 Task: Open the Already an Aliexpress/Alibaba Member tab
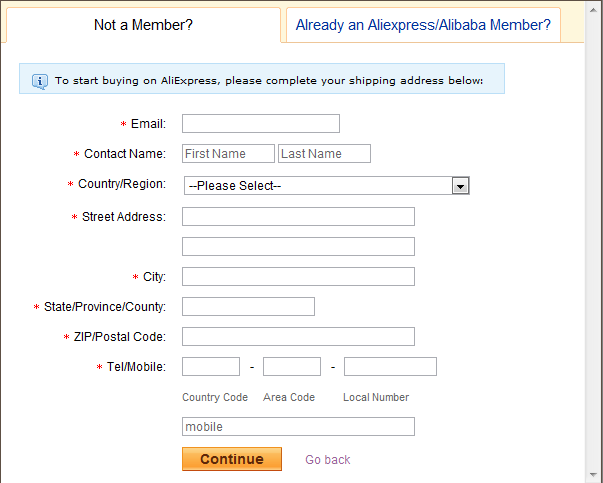[x=423, y=25]
